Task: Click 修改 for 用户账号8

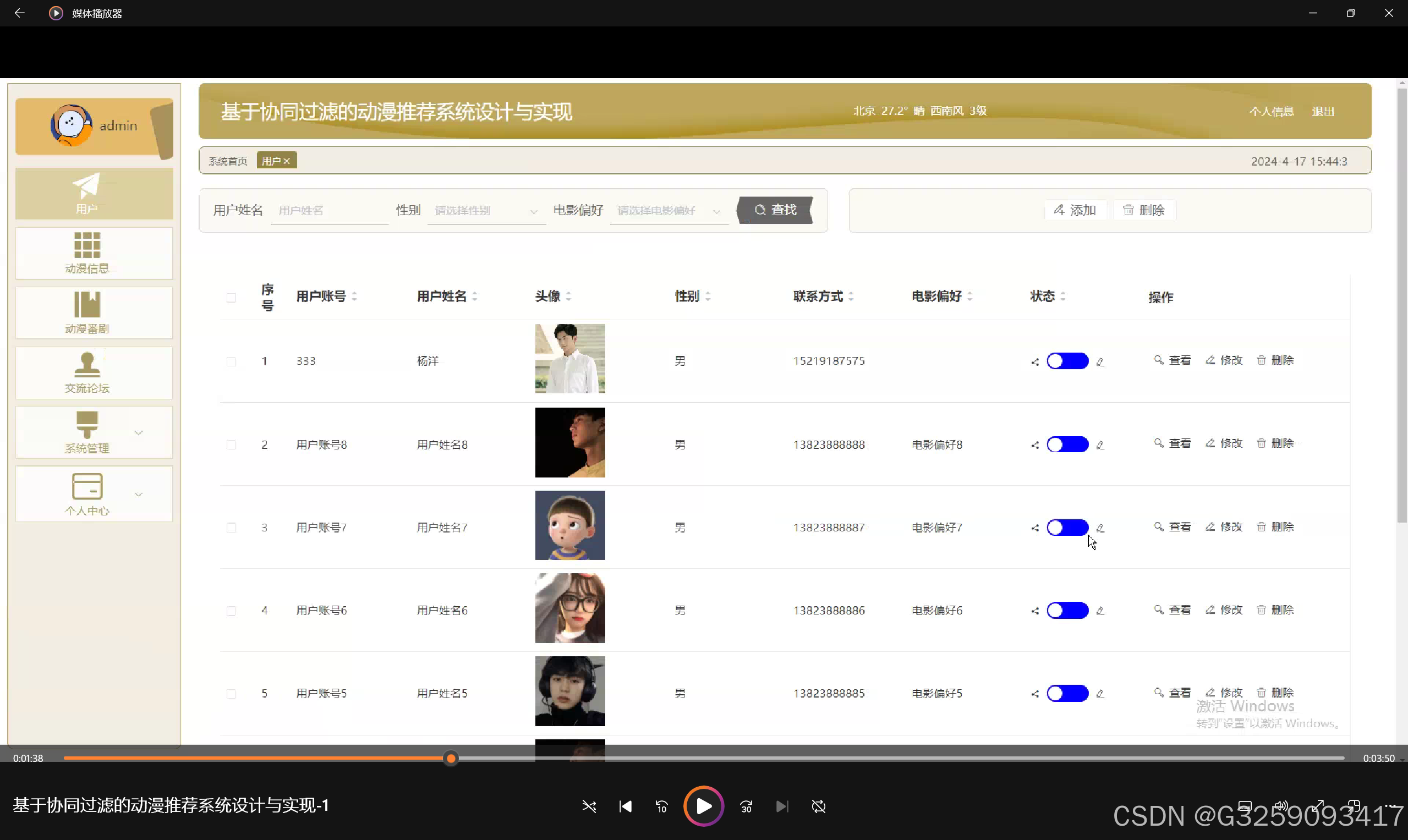Action: tap(1224, 444)
